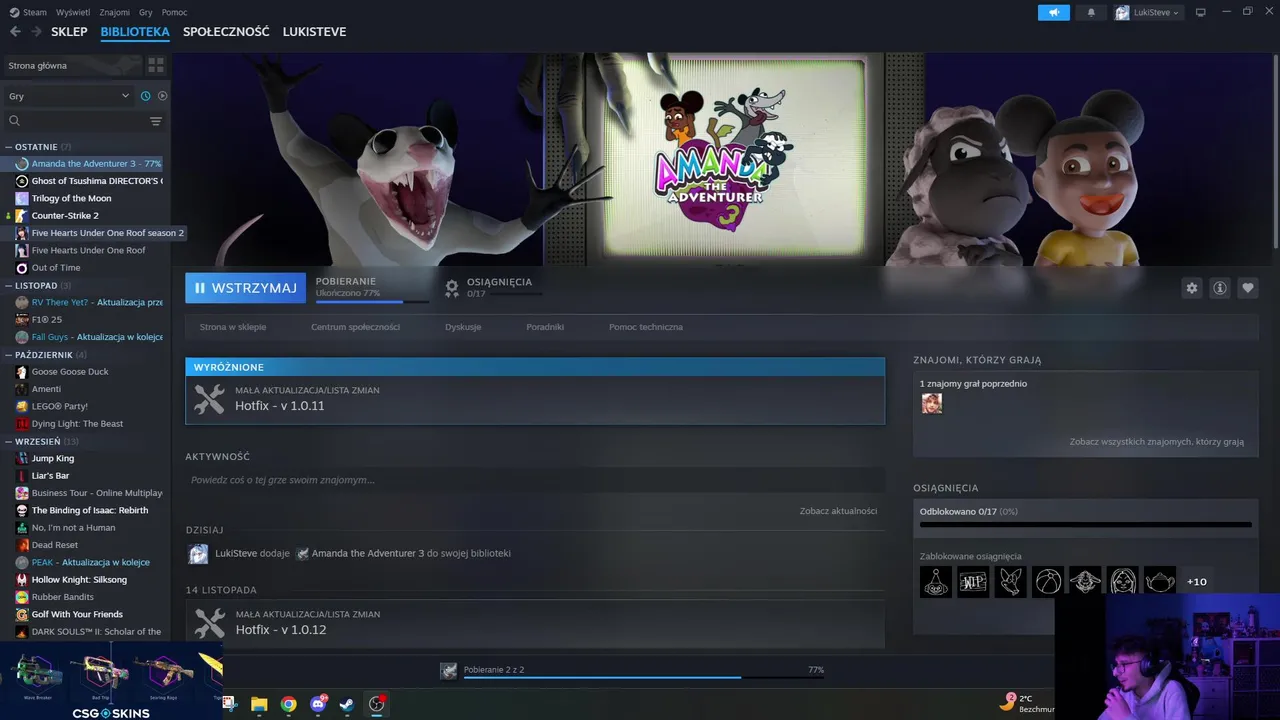Show the +10 remaining achievements
The width and height of the screenshot is (1280, 720).
coord(1197,581)
